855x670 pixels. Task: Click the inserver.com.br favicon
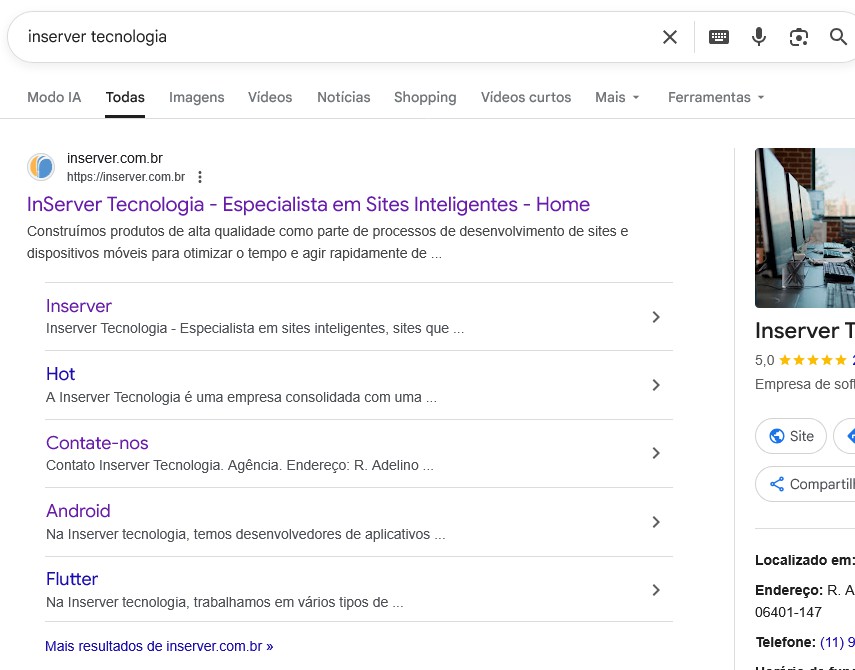click(x=40, y=167)
